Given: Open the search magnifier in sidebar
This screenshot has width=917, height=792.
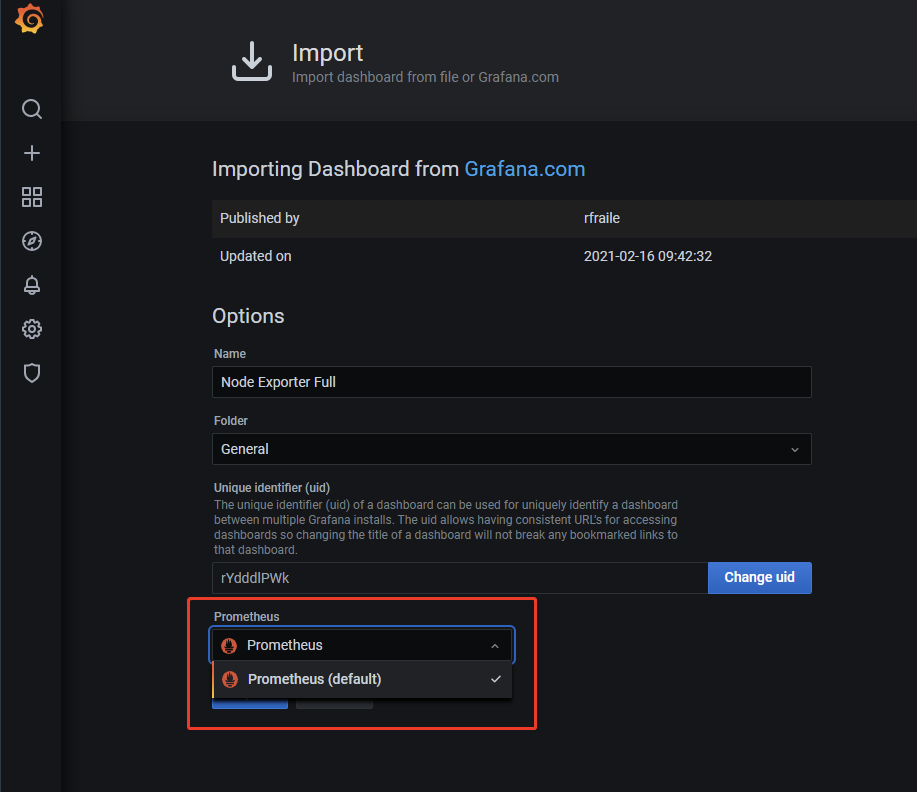Looking at the screenshot, I should pos(32,109).
